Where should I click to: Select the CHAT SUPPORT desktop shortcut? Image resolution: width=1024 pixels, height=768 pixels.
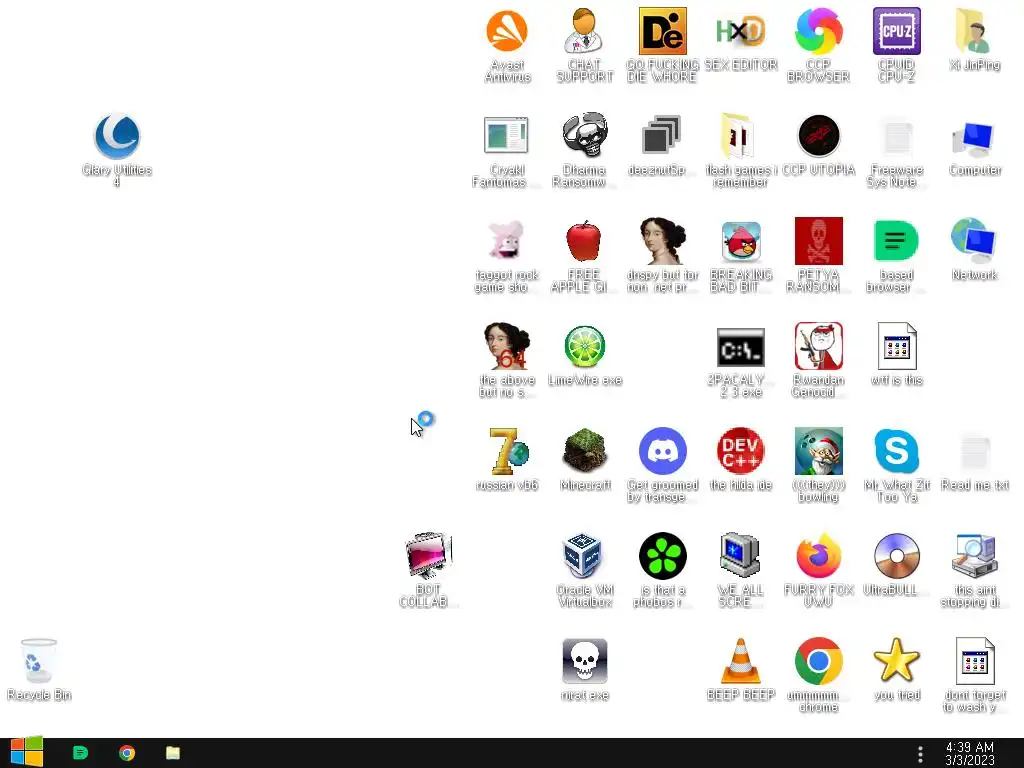[x=584, y=31]
